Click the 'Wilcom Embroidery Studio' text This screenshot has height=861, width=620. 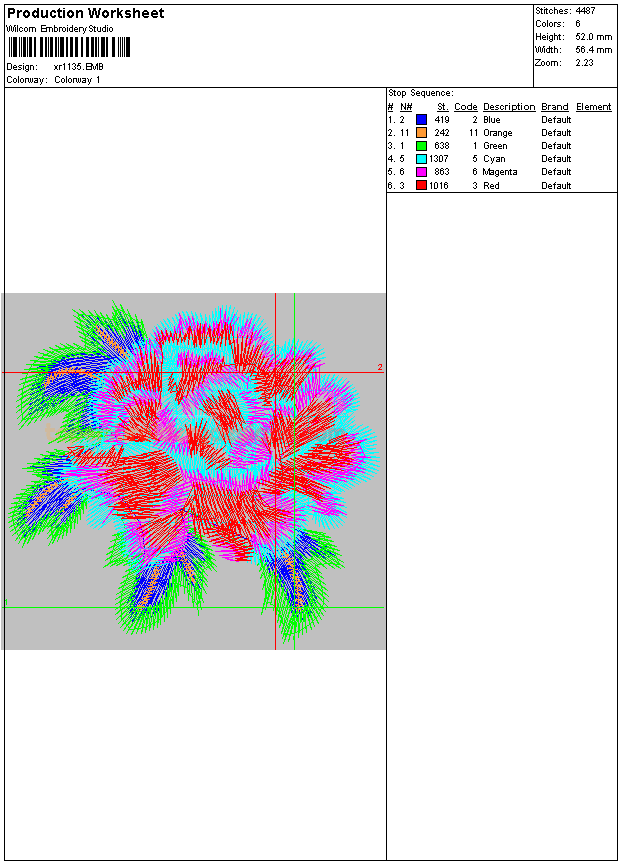pos(60,29)
